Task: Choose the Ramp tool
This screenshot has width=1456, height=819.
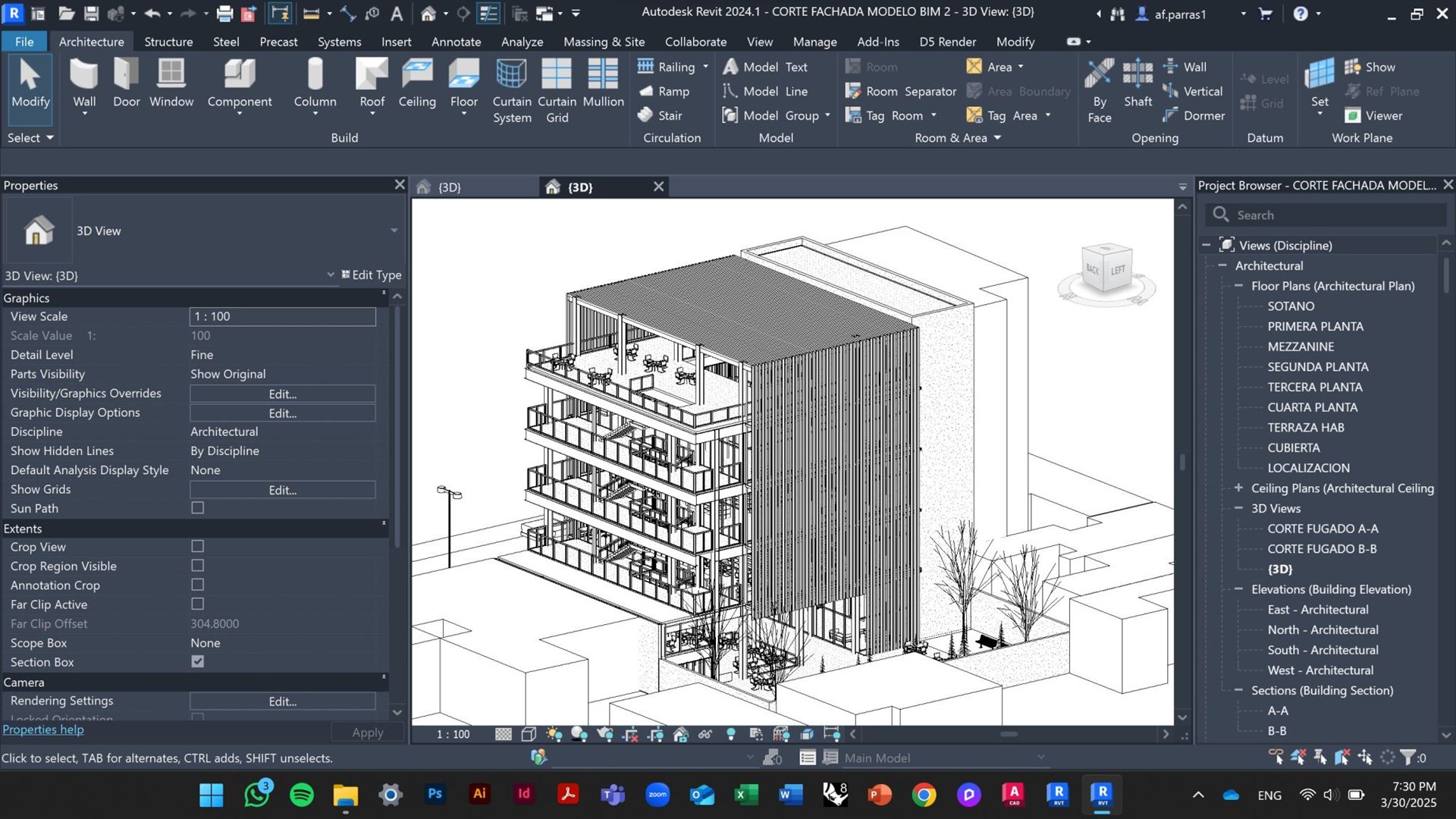Action: point(664,91)
